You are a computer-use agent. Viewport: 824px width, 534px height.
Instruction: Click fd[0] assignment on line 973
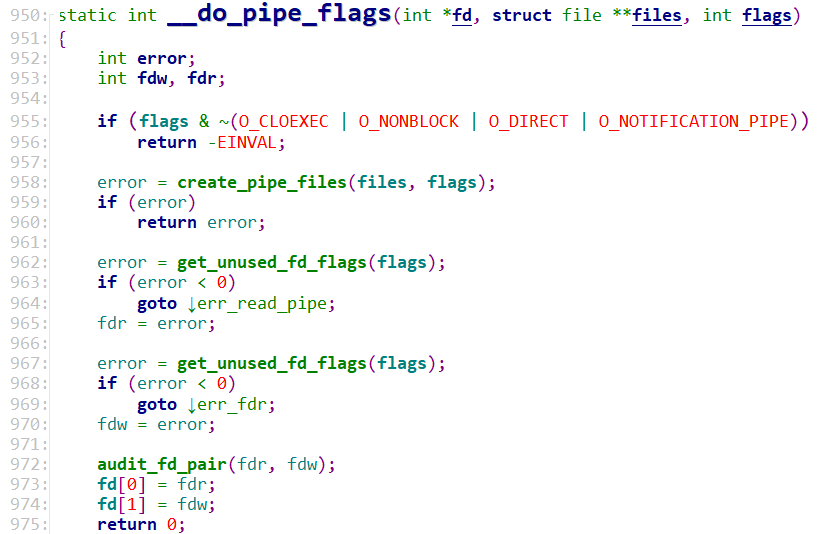(156, 484)
